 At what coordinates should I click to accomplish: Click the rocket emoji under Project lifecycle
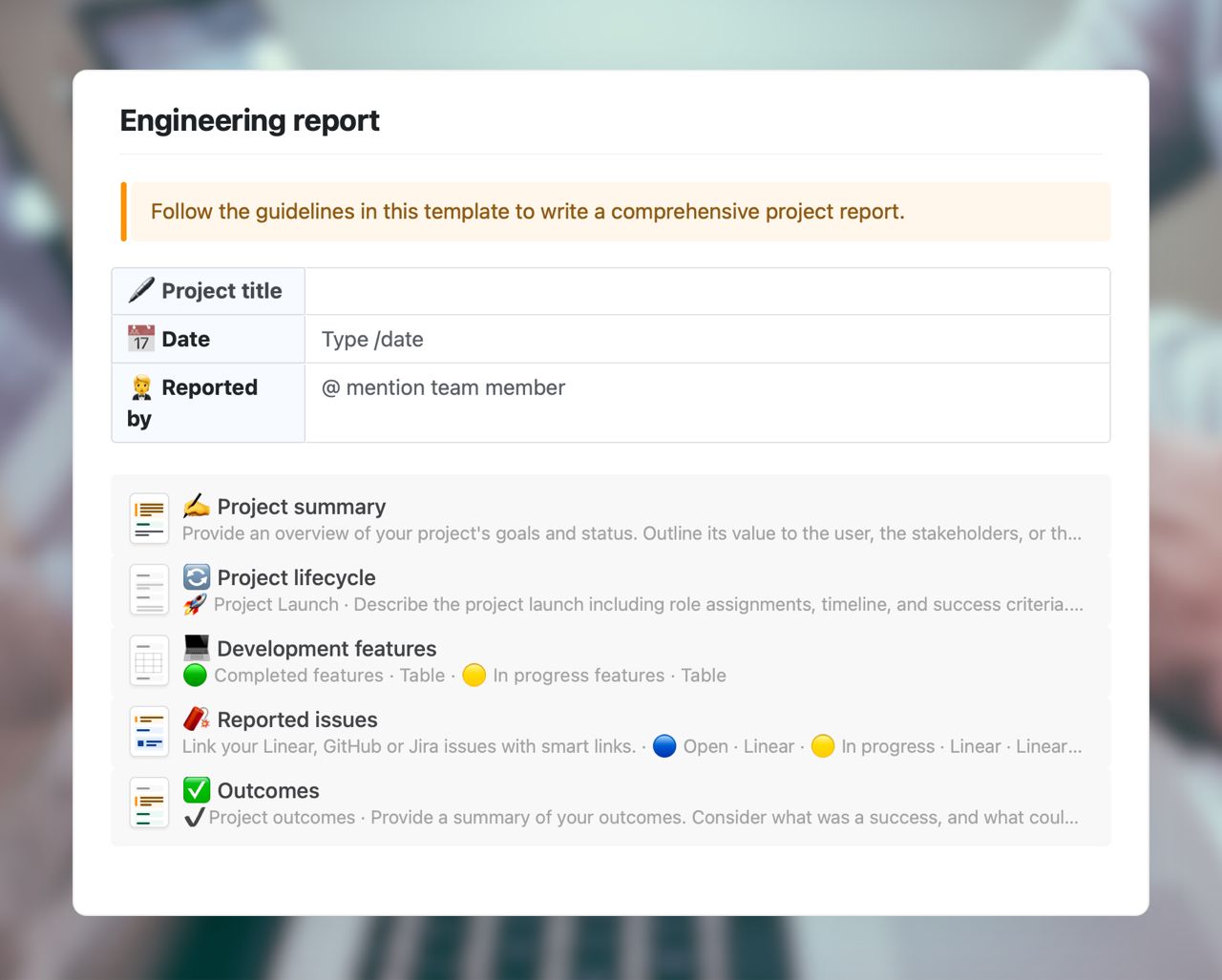pyautogui.click(x=196, y=603)
